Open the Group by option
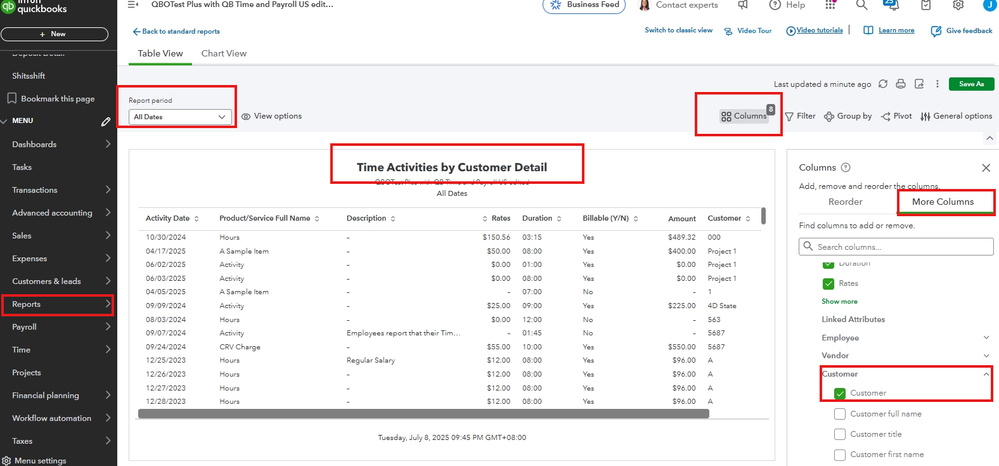Screen dimensions: 999x466 (x=848, y=117)
